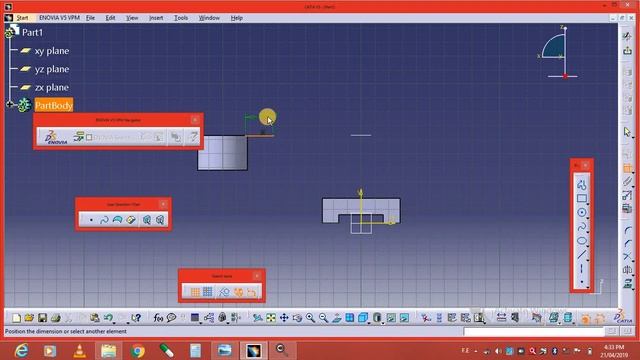The image size is (640, 360).
Task: Click the CATIA logo icon in toolbar
Action: point(622,317)
